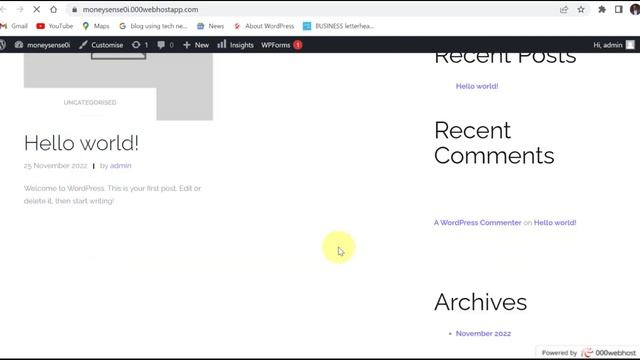Open Maps bookmark
The width and height of the screenshot is (640, 360).
point(96,26)
